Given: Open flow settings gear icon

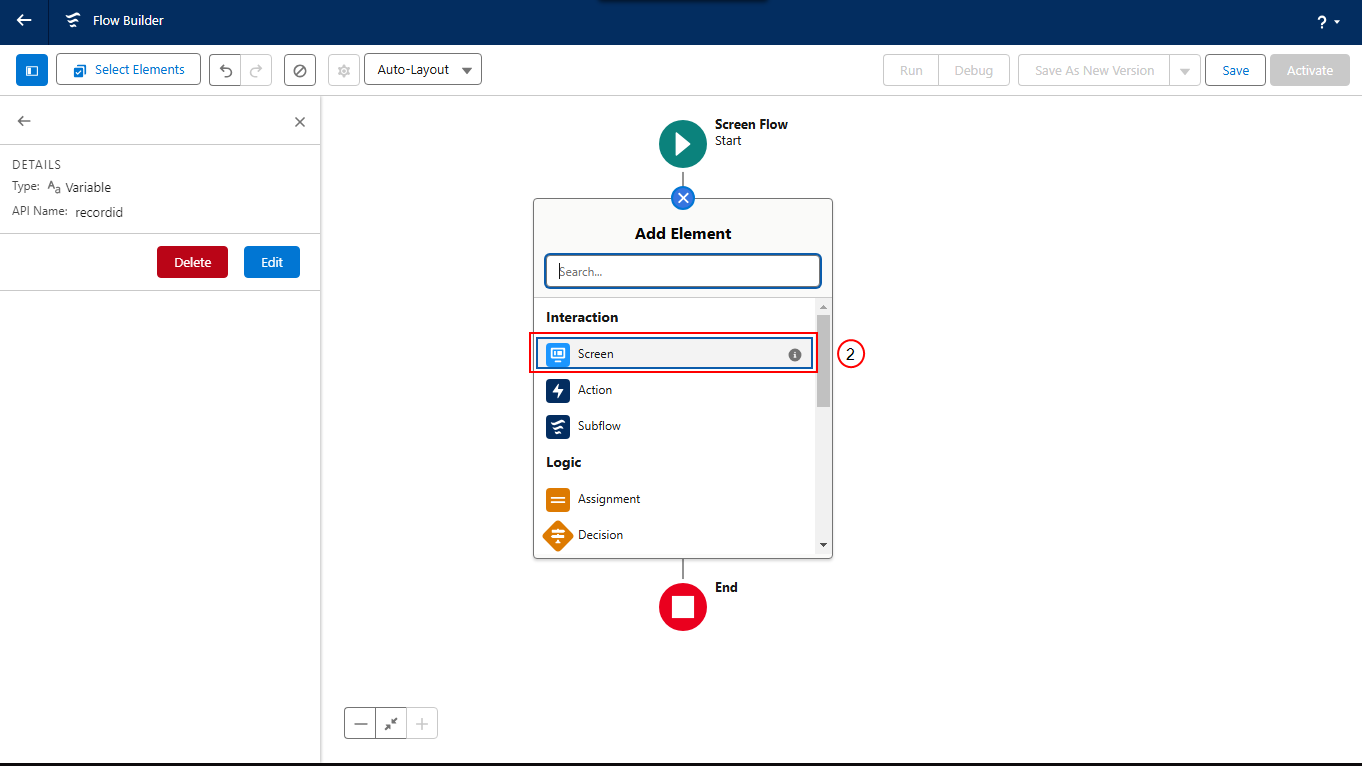Looking at the screenshot, I should coord(344,70).
